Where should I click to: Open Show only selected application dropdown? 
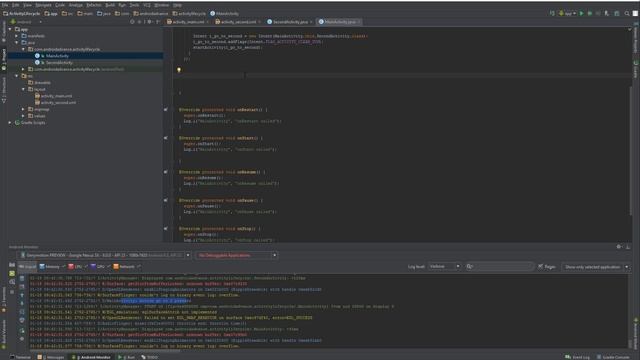[x=596, y=267]
